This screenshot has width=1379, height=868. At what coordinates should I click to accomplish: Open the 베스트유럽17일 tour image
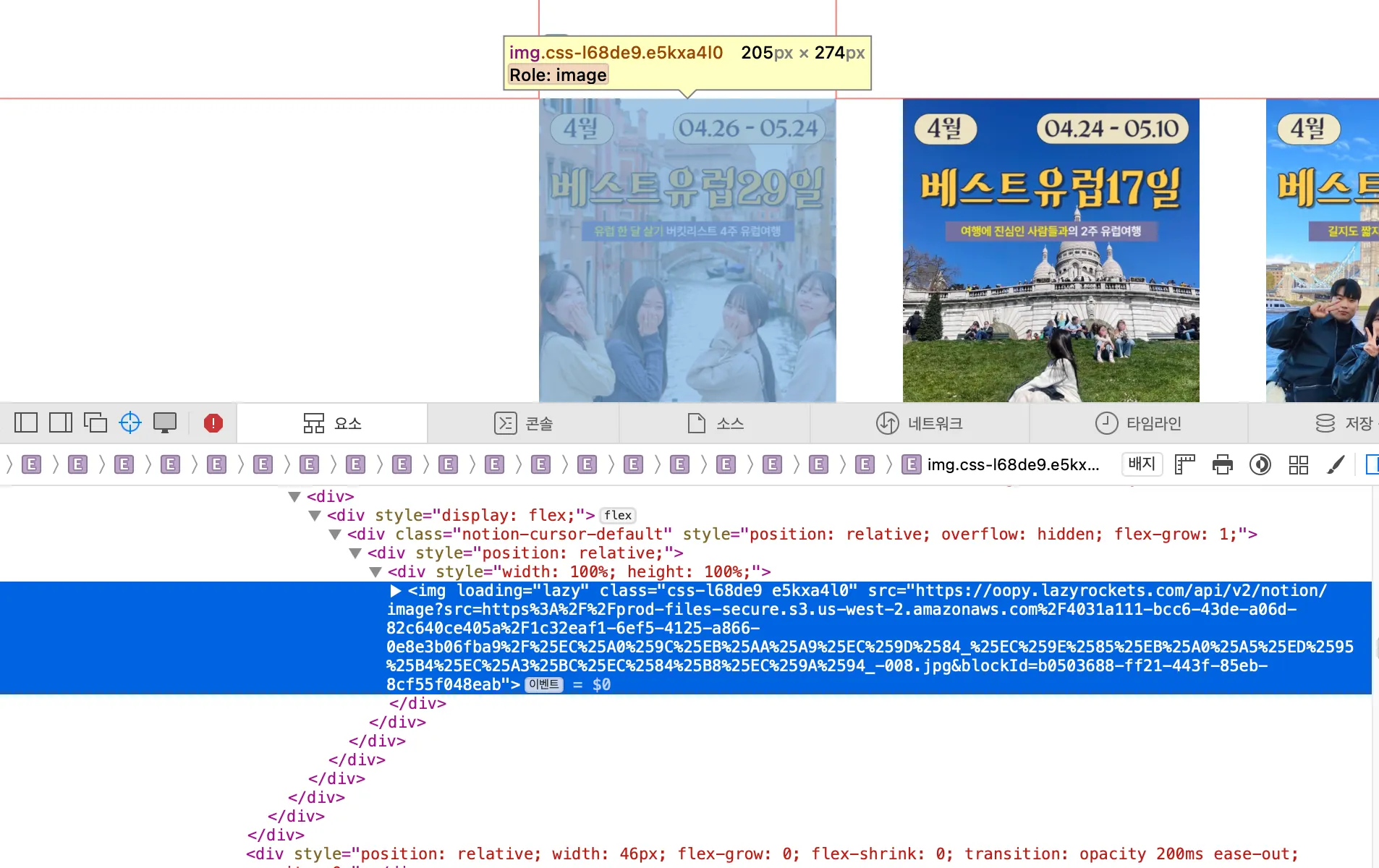(x=1051, y=250)
